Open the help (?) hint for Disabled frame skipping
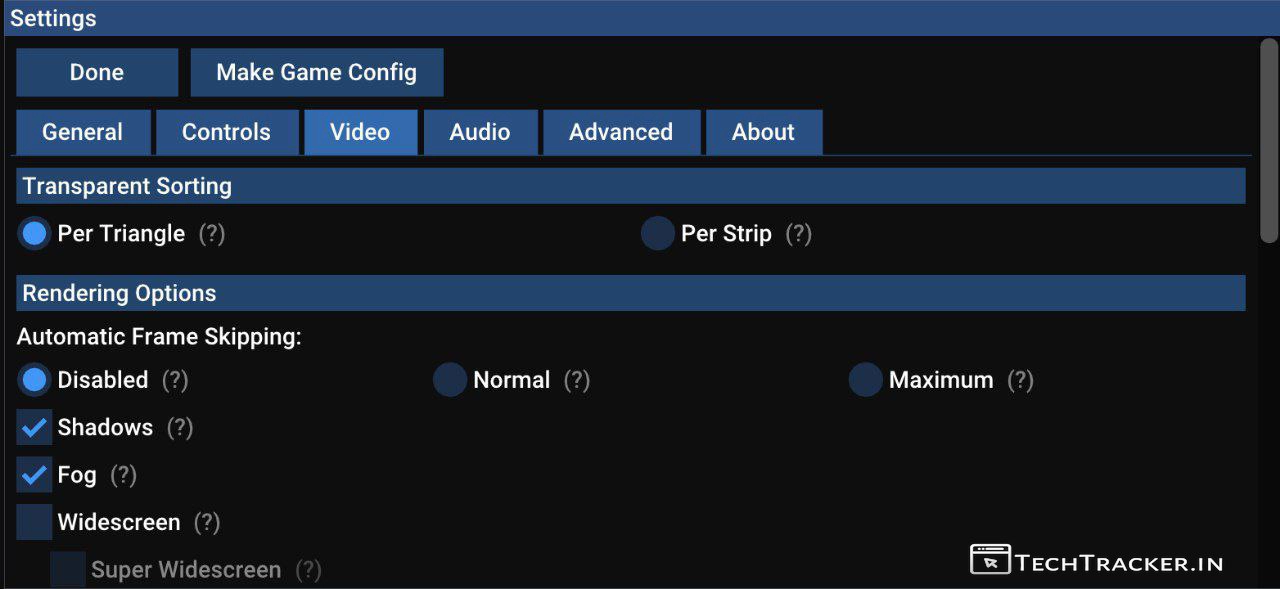Image resolution: width=1280 pixels, height=589 pixels. (175, 381)
